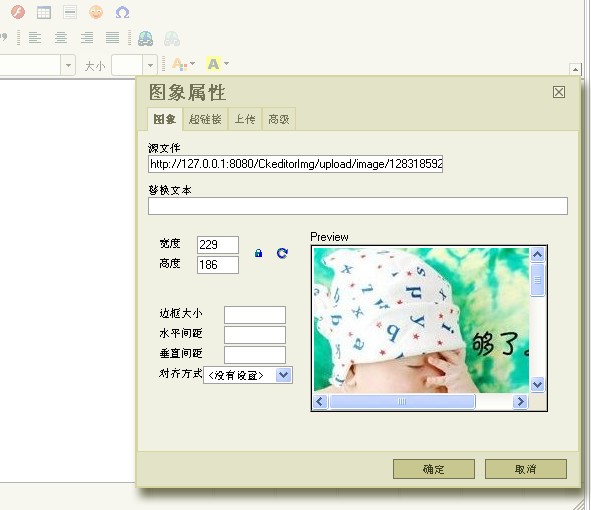Insert special character omega icon

pos(122,12)
